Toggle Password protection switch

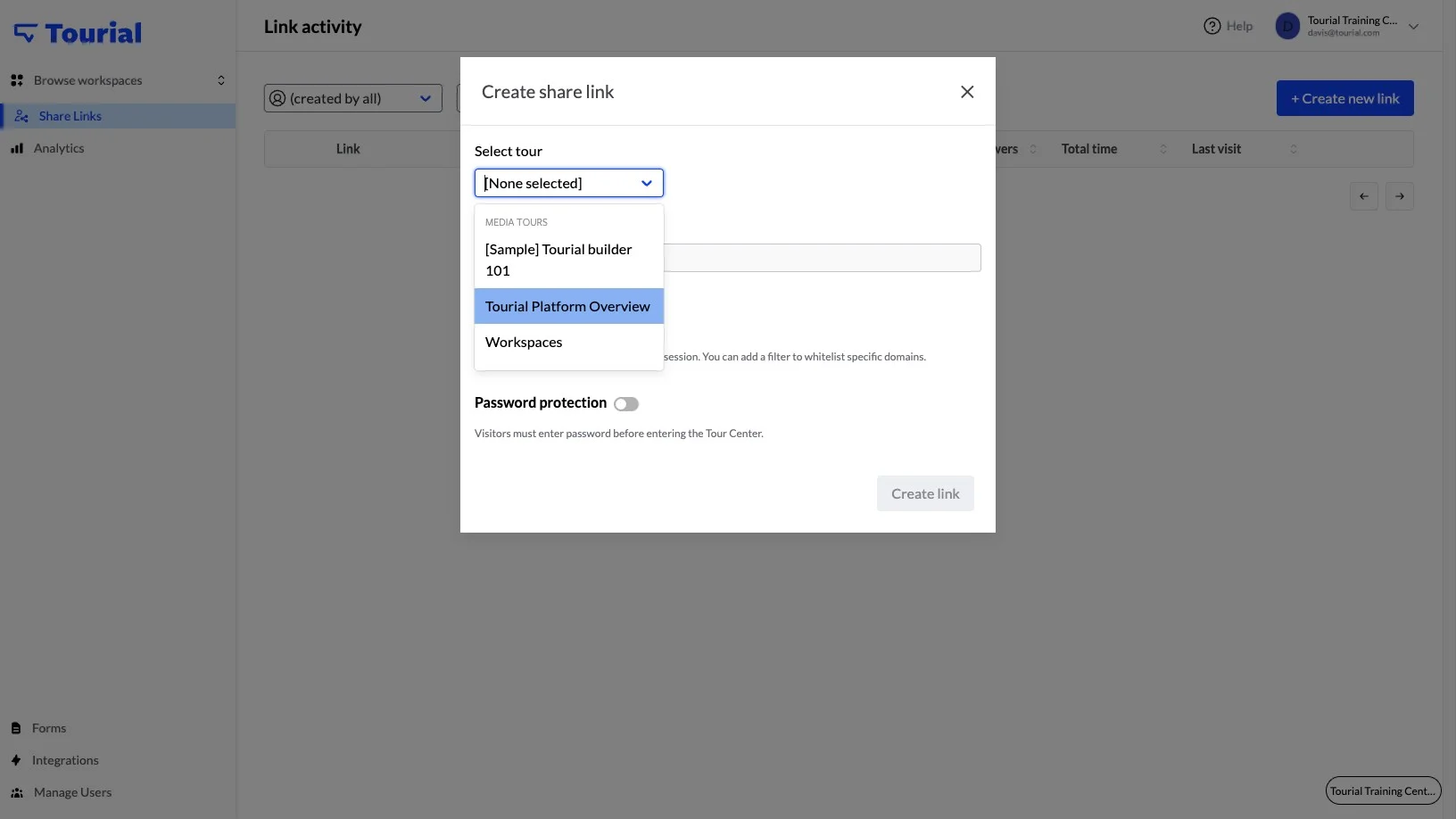coord(626,404)
